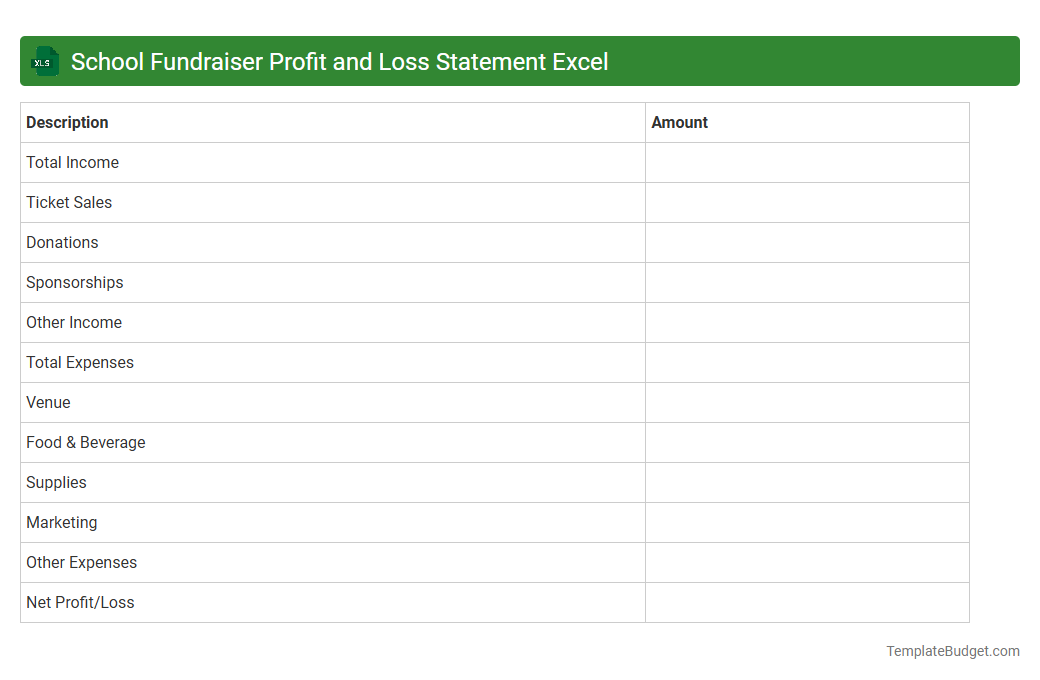
Task: Select the Sponsorships line item
Action: point(74,282)
